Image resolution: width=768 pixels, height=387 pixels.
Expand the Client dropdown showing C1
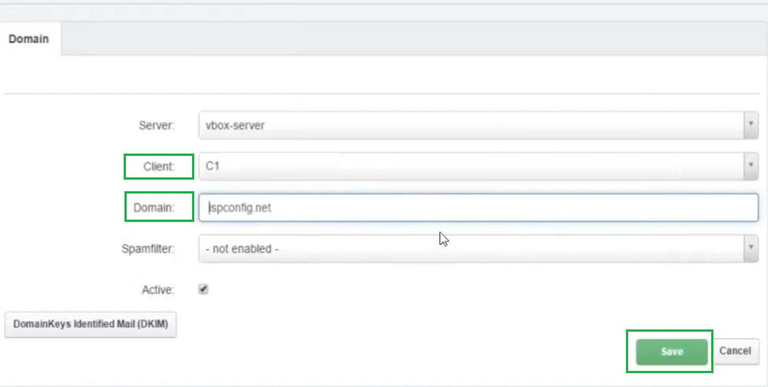coord(478,166)
